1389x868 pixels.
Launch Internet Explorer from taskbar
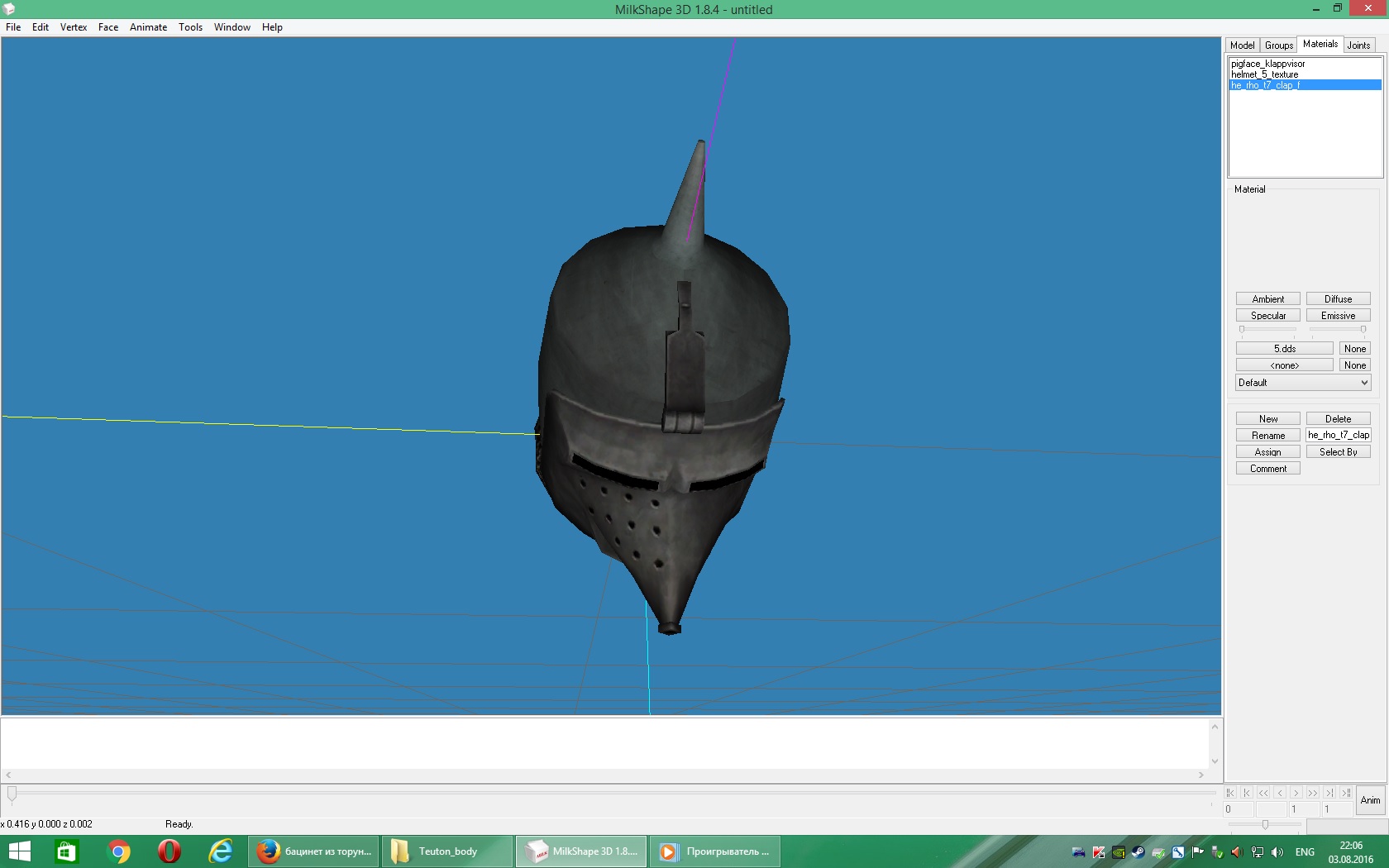click(x=221, y=851)
